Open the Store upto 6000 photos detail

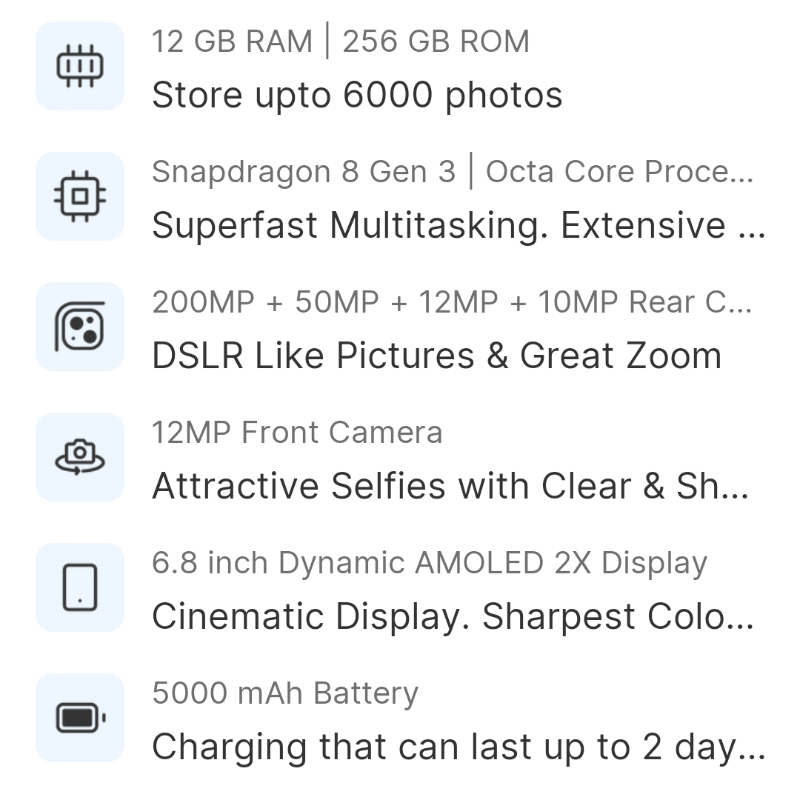(357, 95)
